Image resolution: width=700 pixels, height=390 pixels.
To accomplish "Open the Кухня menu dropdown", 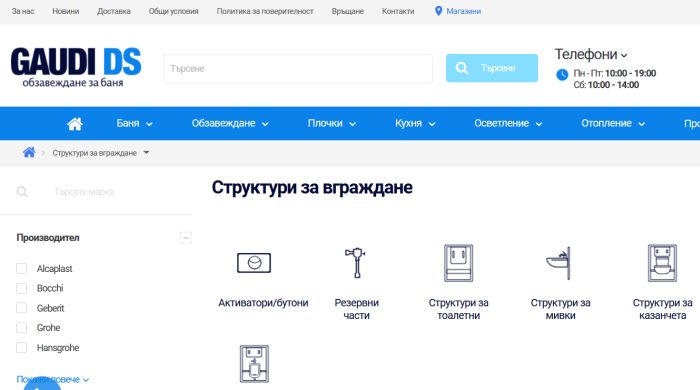I will click(415, 123).
